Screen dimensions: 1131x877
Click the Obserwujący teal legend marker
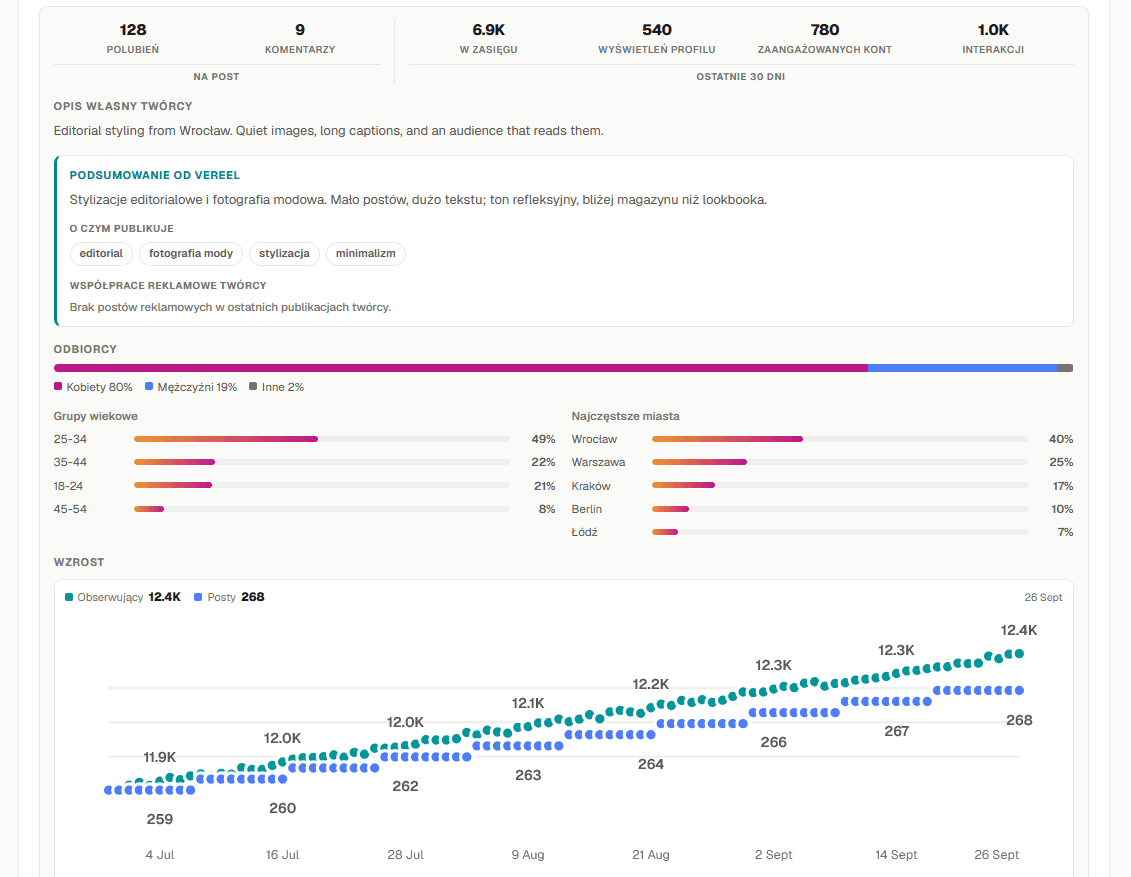[69, 597]
